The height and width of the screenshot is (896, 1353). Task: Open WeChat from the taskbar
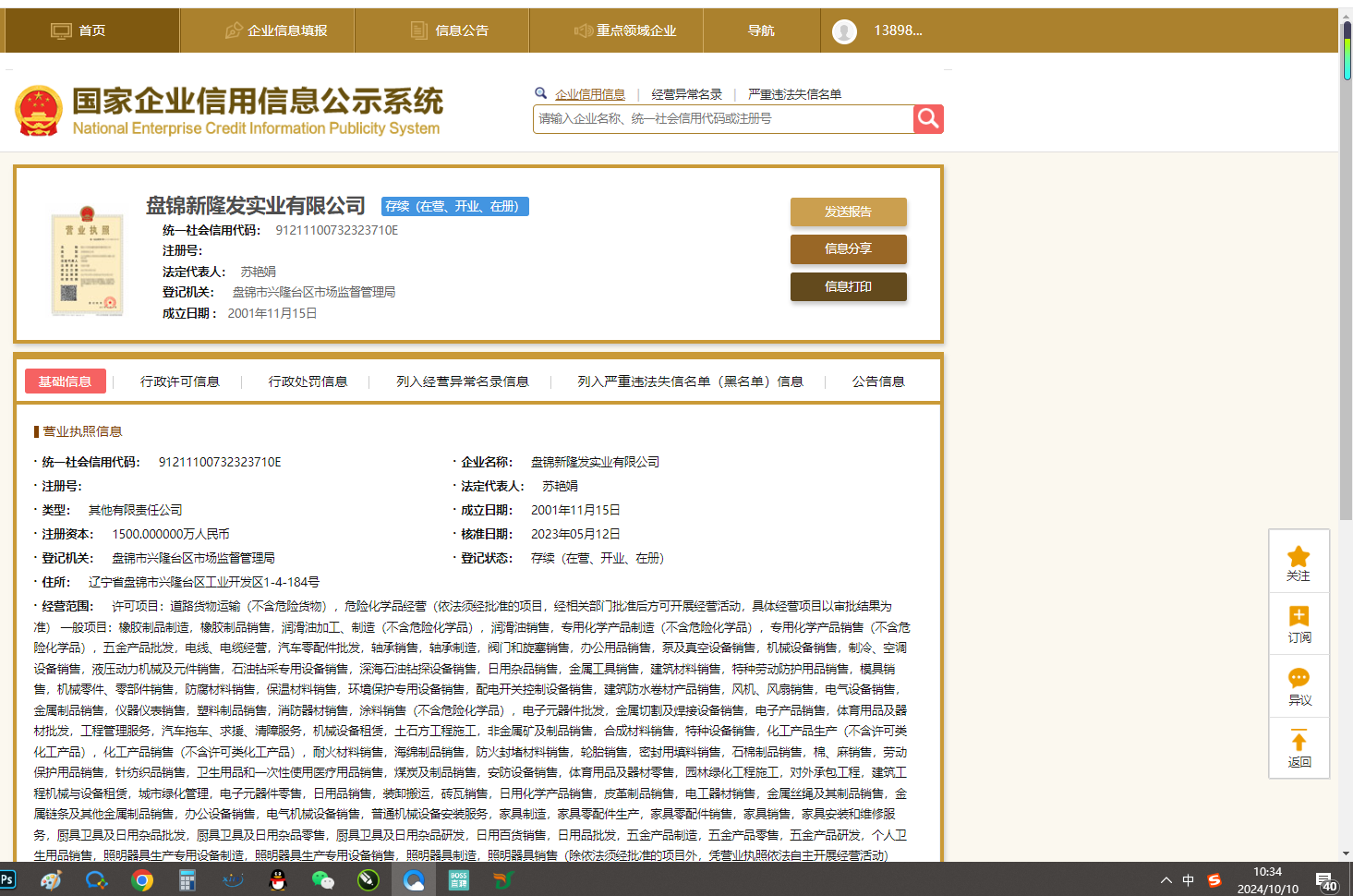click(x=323, y=880)
